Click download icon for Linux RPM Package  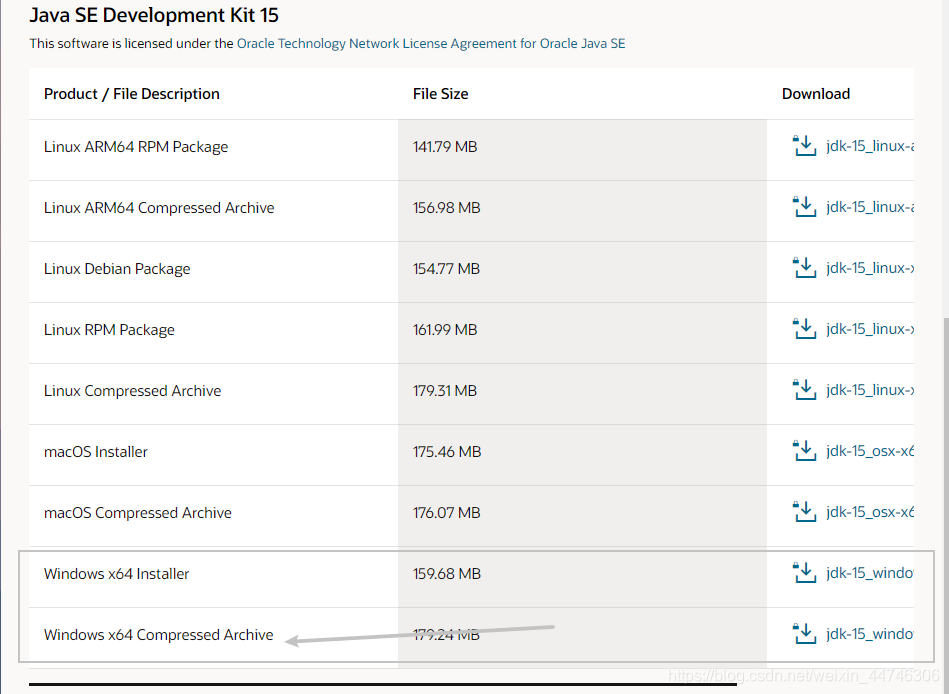pyautogui.click(x=804, y=330)
